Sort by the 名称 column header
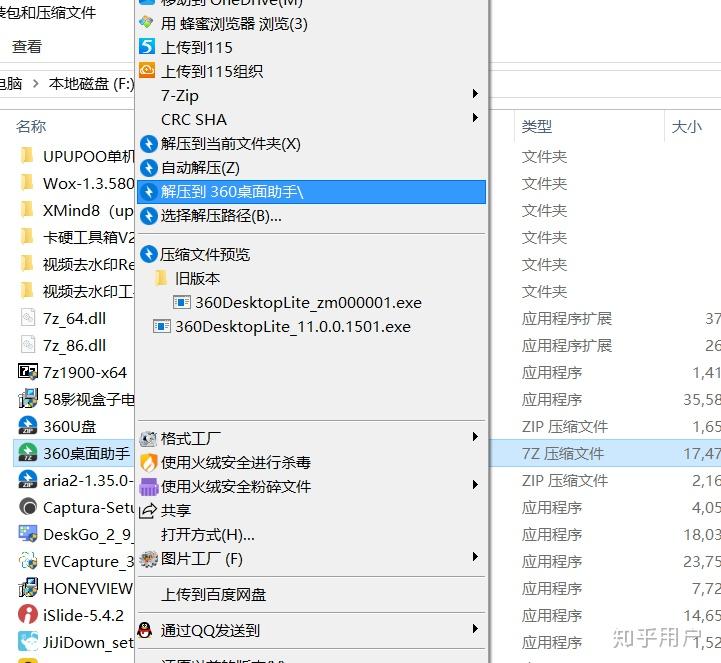 [31, 126]
